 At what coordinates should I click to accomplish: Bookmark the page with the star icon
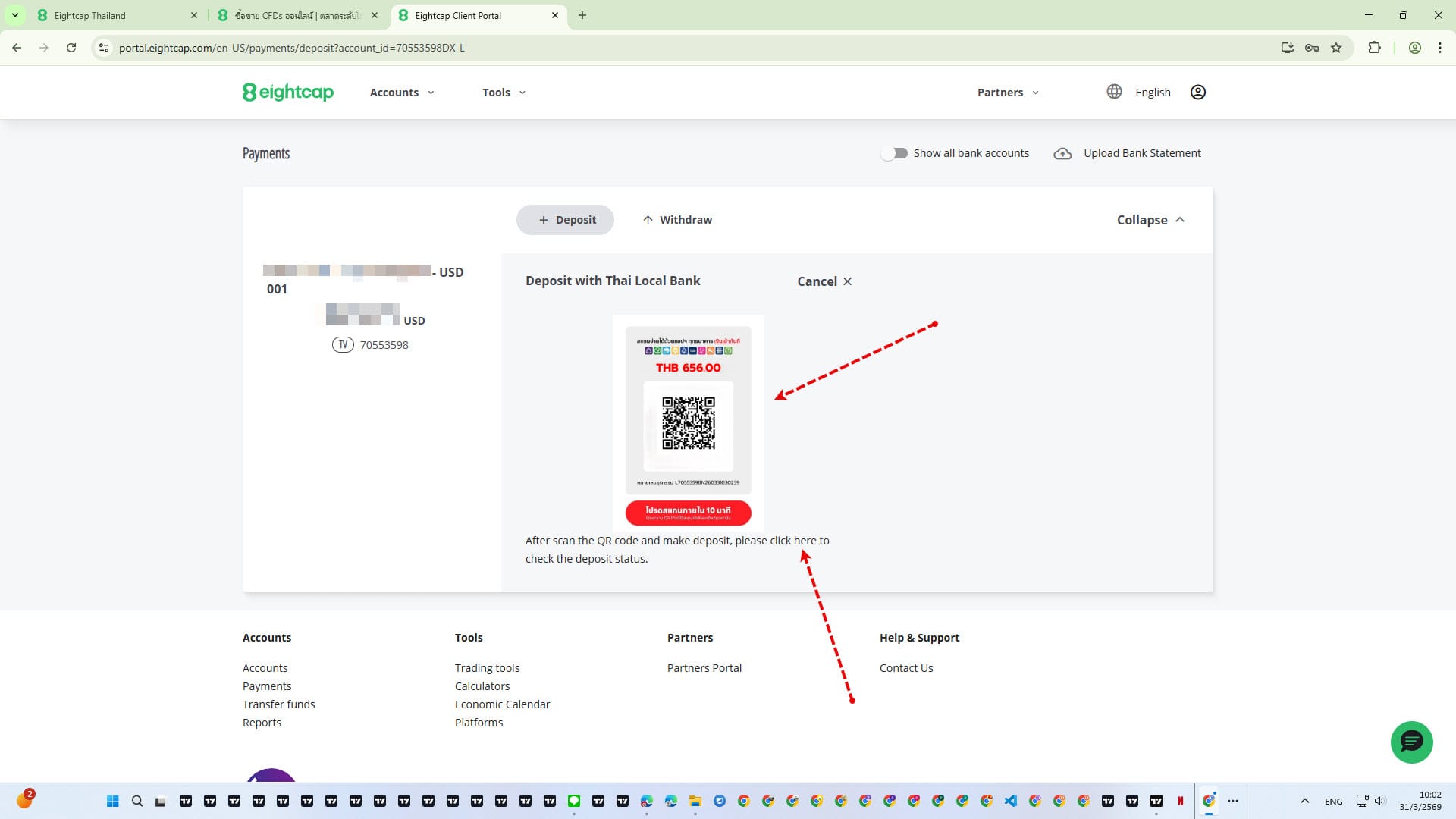pyautogui.click(x=1336, y=48)
